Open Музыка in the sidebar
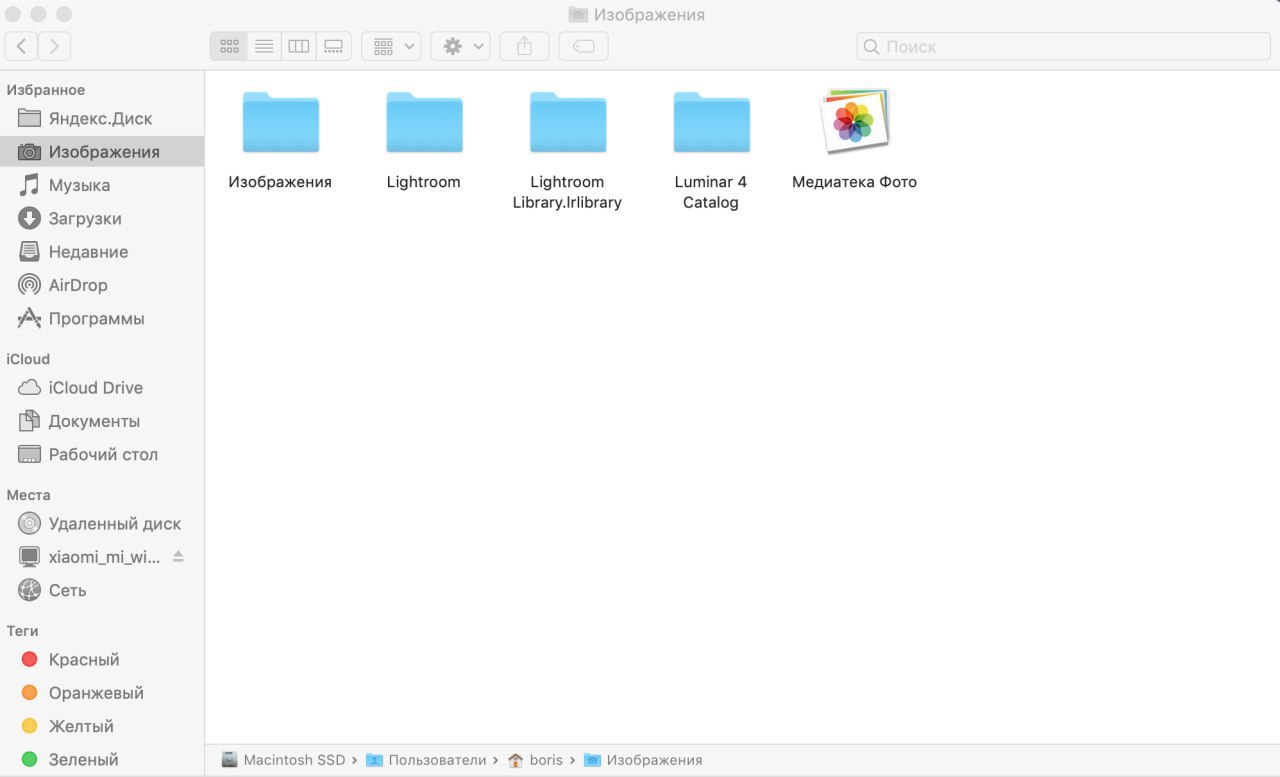The image size is (1280, 777). point(102,185)
